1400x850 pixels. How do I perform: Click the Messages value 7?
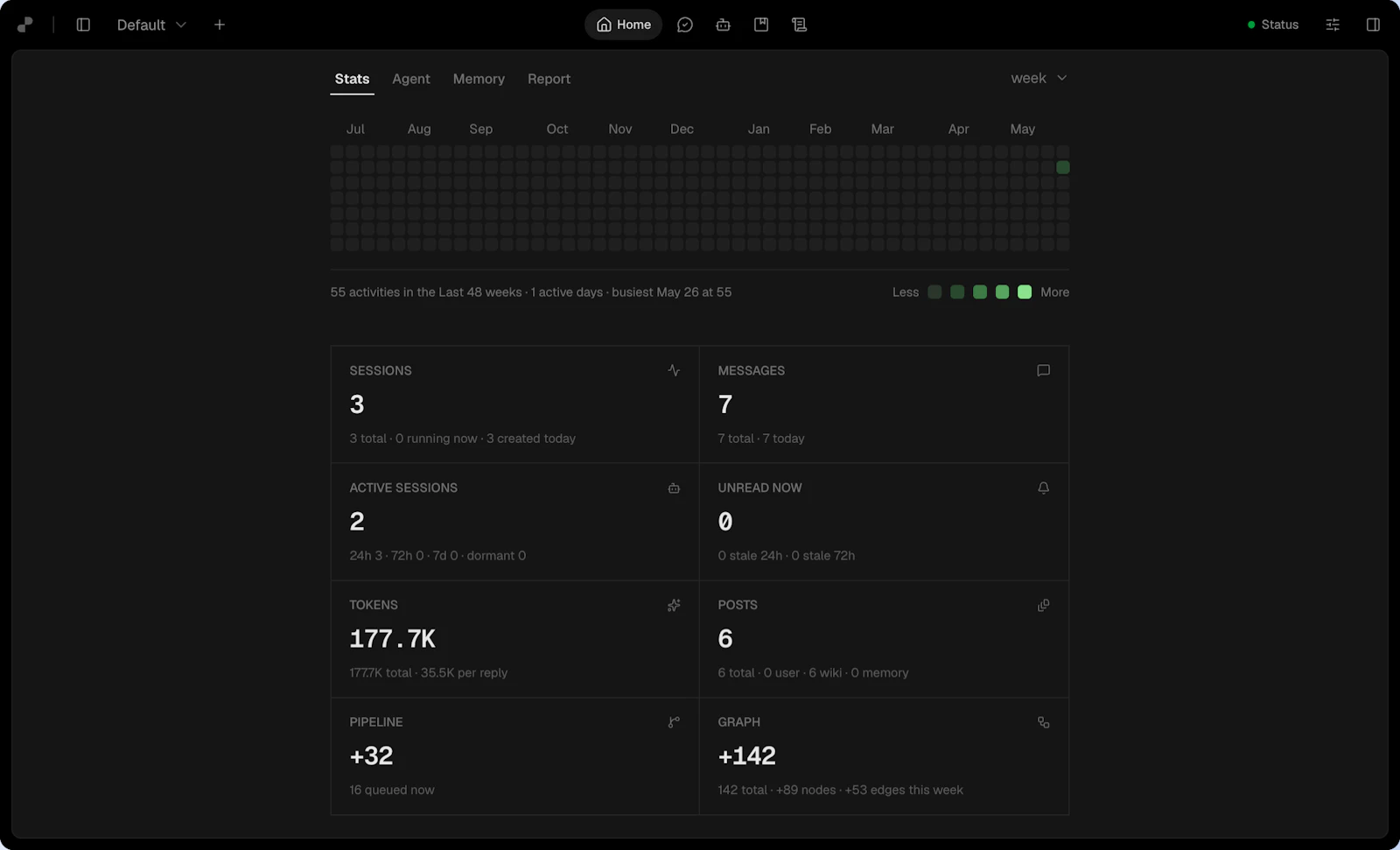[x=725, y=404]
